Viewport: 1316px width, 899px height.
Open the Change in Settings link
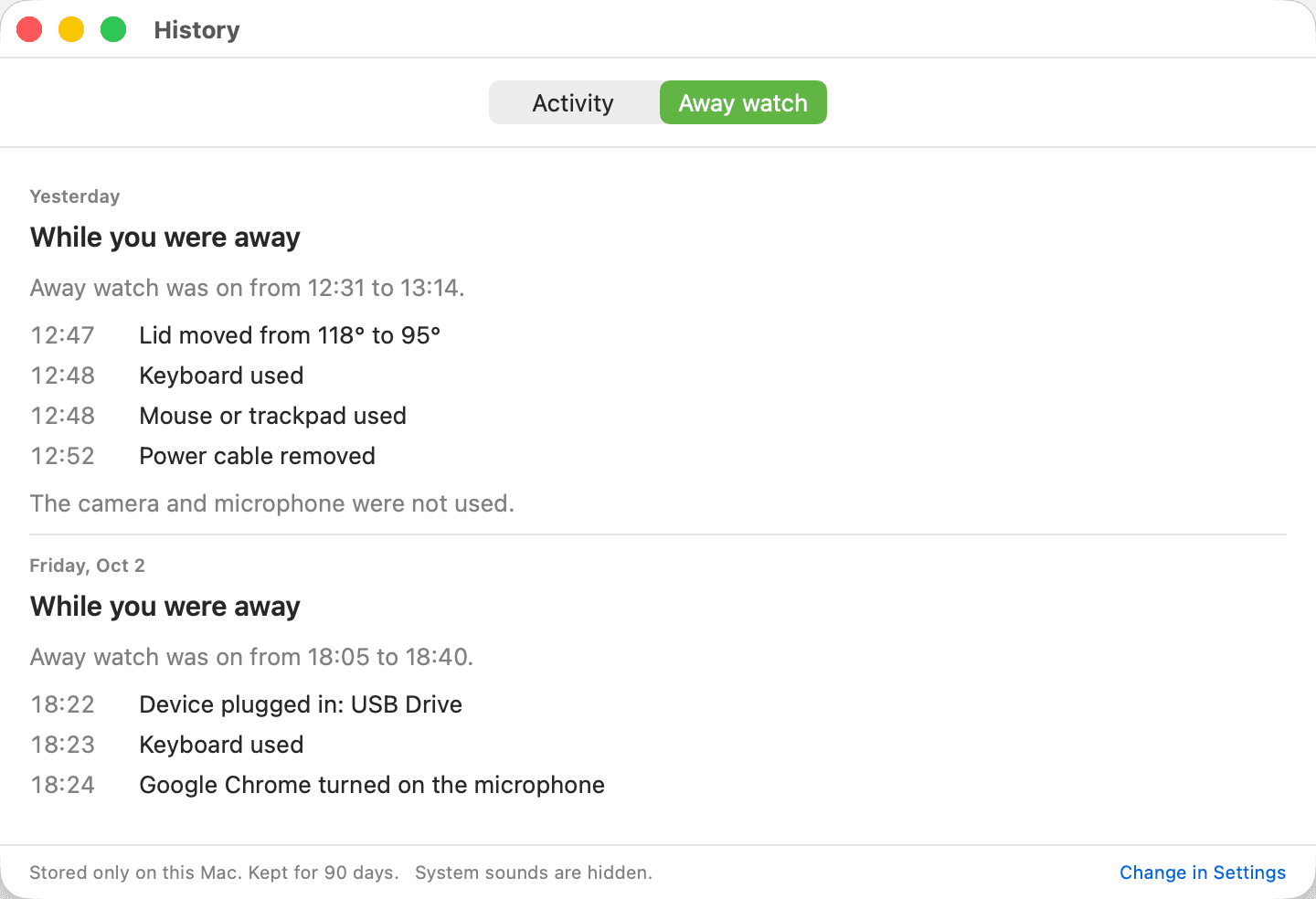pyautogui.click(x=1203, y=873)
